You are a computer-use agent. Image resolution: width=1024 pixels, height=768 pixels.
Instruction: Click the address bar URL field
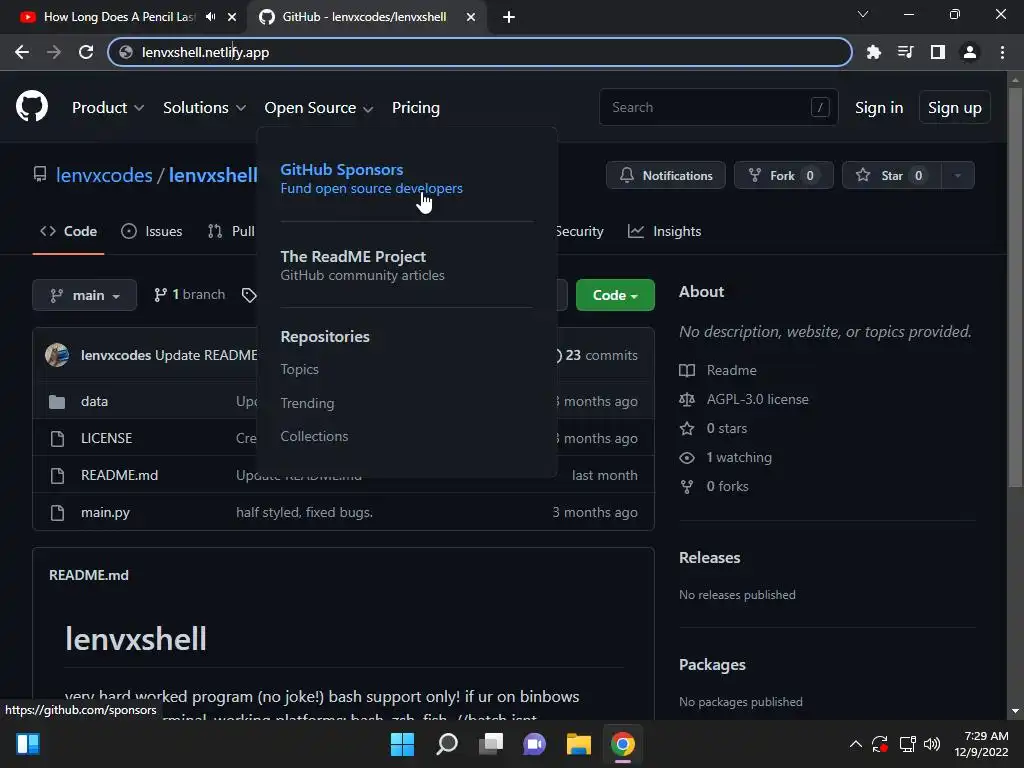pos(480,52)
